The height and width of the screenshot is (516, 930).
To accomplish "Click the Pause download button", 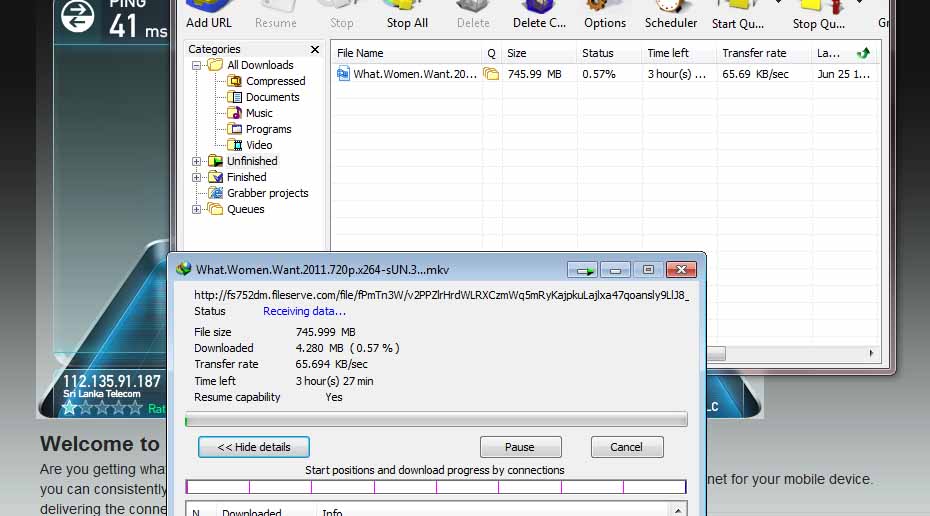I will tap(520, 447).
